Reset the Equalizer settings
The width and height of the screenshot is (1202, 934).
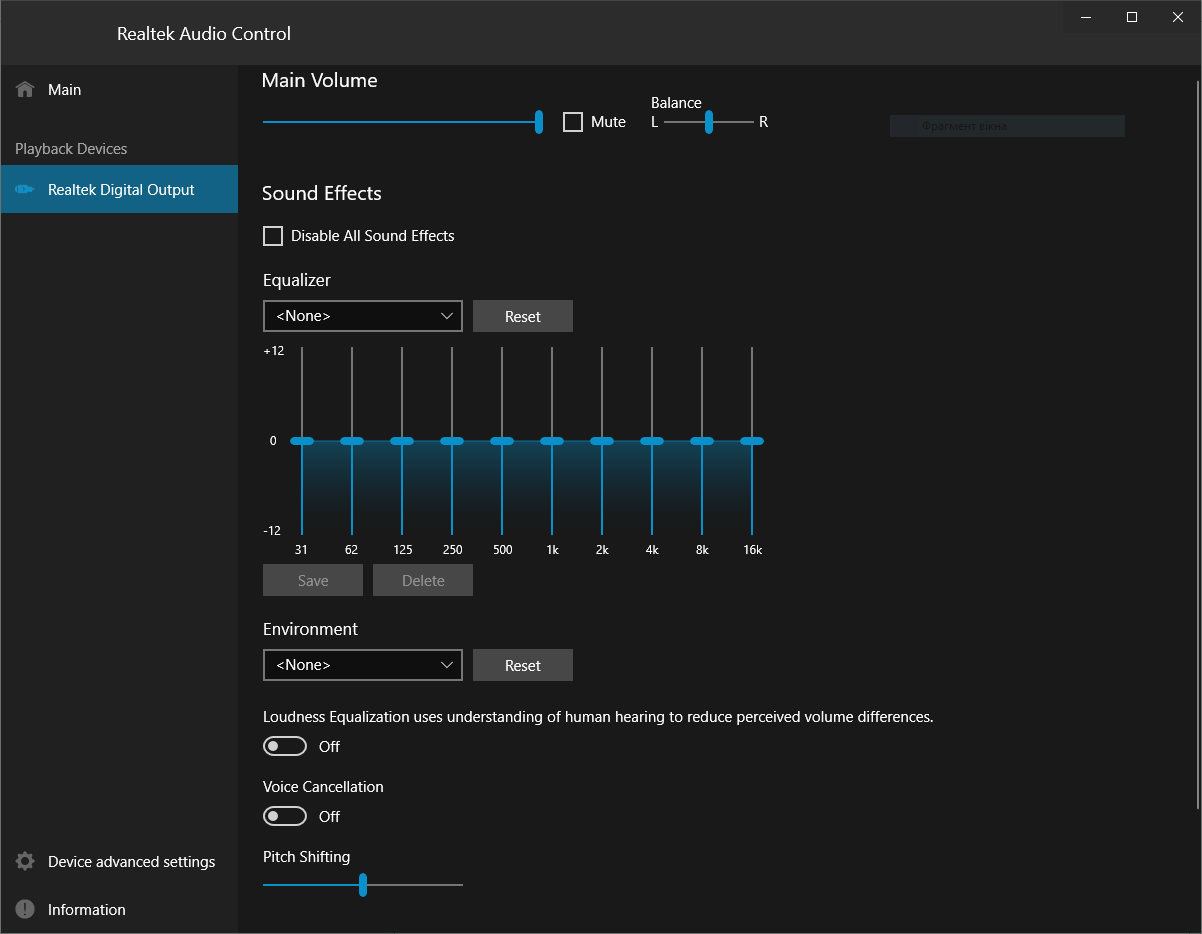(x=523, y=316)
